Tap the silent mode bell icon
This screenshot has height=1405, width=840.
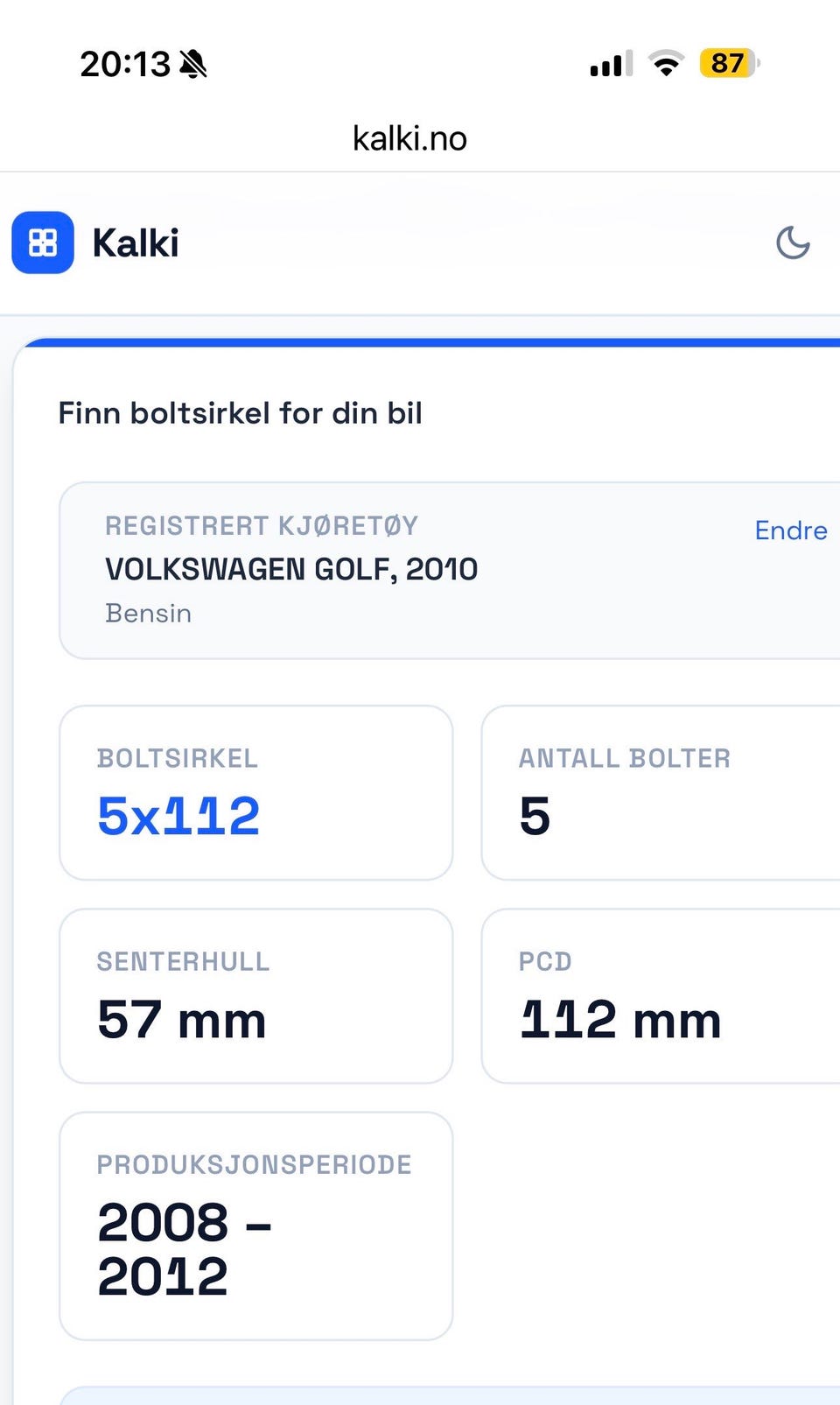click(x=192, y=64)
